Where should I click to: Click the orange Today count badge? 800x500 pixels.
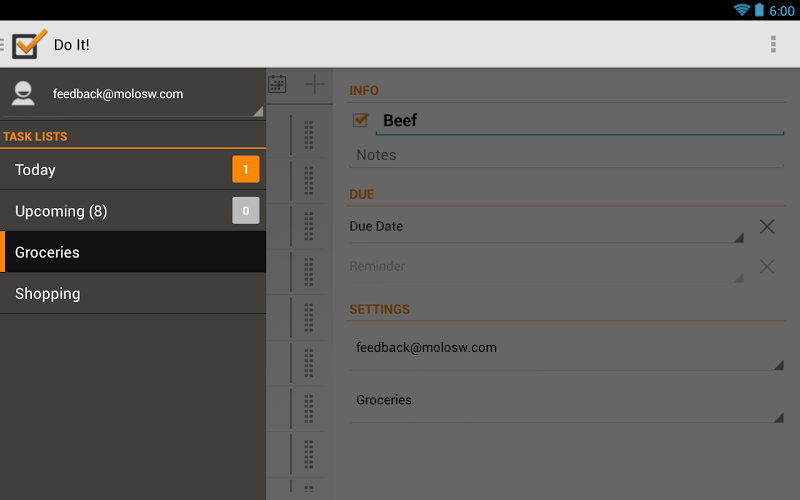(246, 169)
